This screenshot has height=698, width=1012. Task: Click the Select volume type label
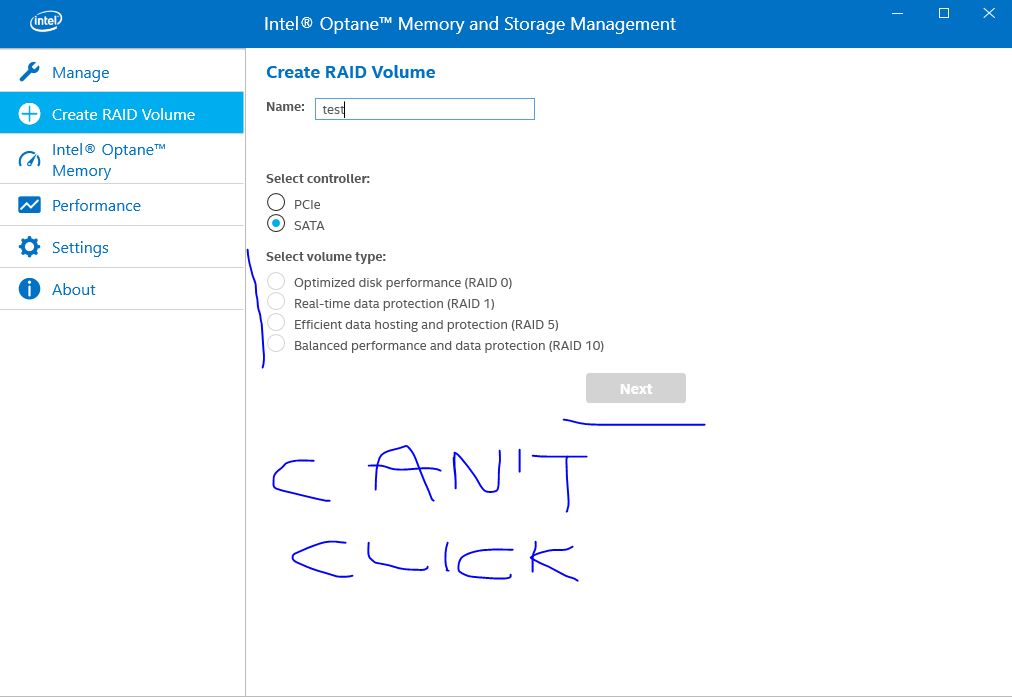click(x=326, y=257)
